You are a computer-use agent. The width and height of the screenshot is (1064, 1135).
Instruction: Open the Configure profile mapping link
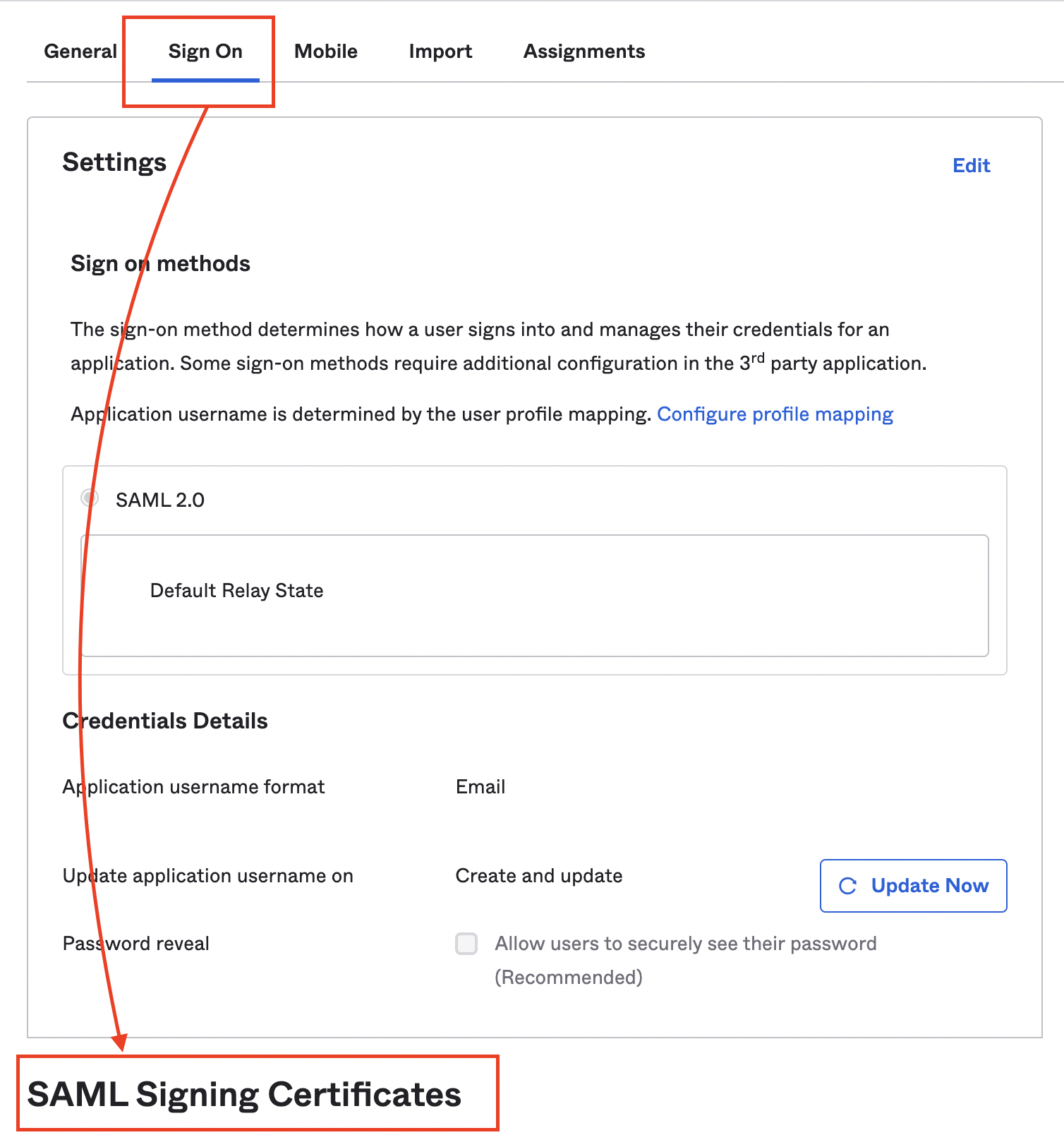pyautogui.click(x=775, y=414)
